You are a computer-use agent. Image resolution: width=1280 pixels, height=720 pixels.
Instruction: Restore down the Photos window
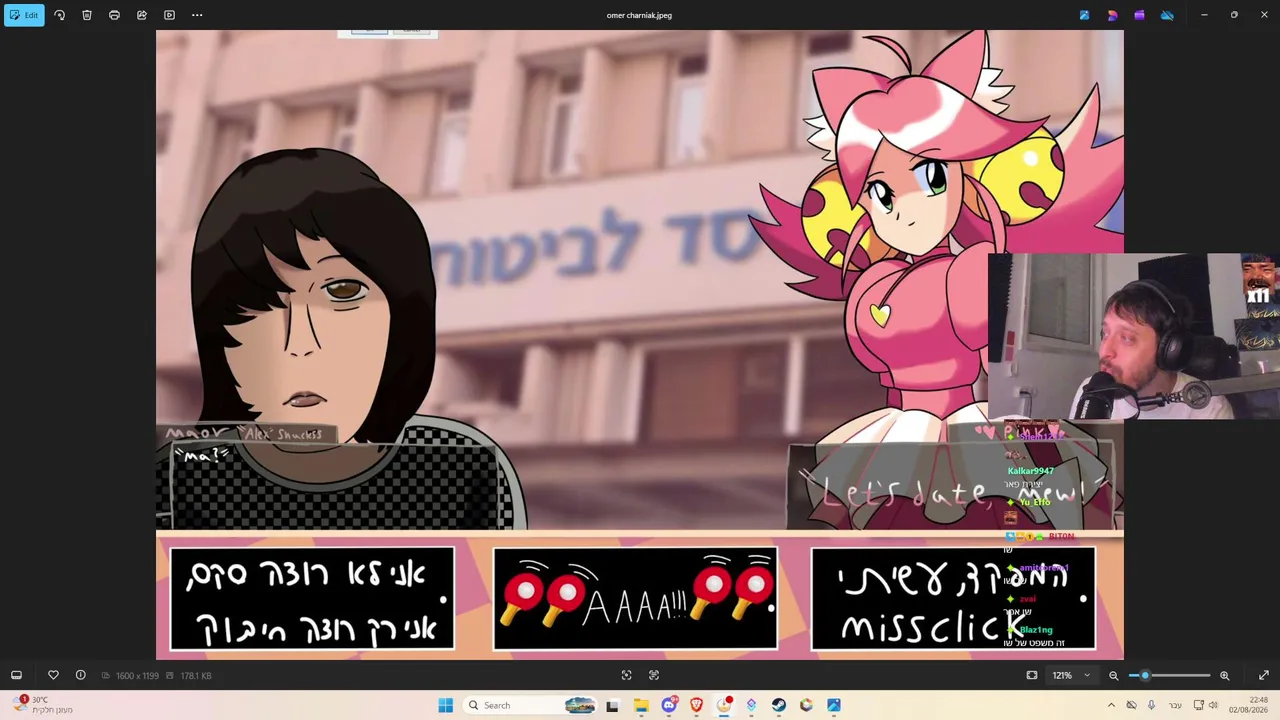pyautogui.click(x=1234, y=15)
